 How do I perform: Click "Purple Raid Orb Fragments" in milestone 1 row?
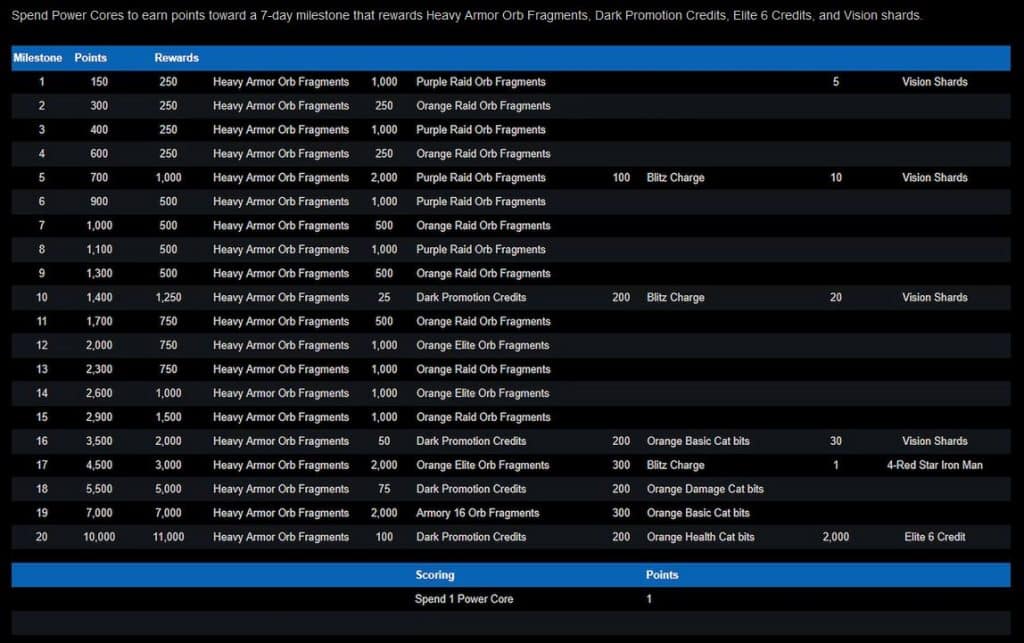(481, 82)
